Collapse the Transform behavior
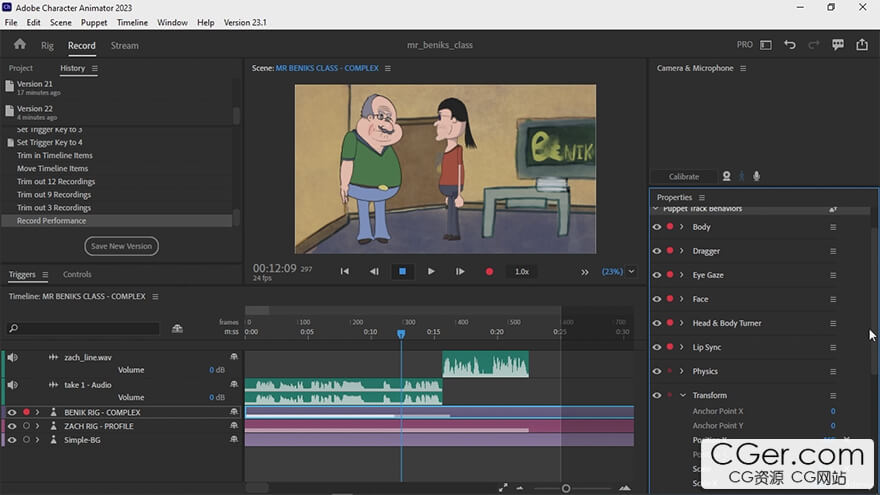This screenshot has width=880, height=495. (683, 395)
